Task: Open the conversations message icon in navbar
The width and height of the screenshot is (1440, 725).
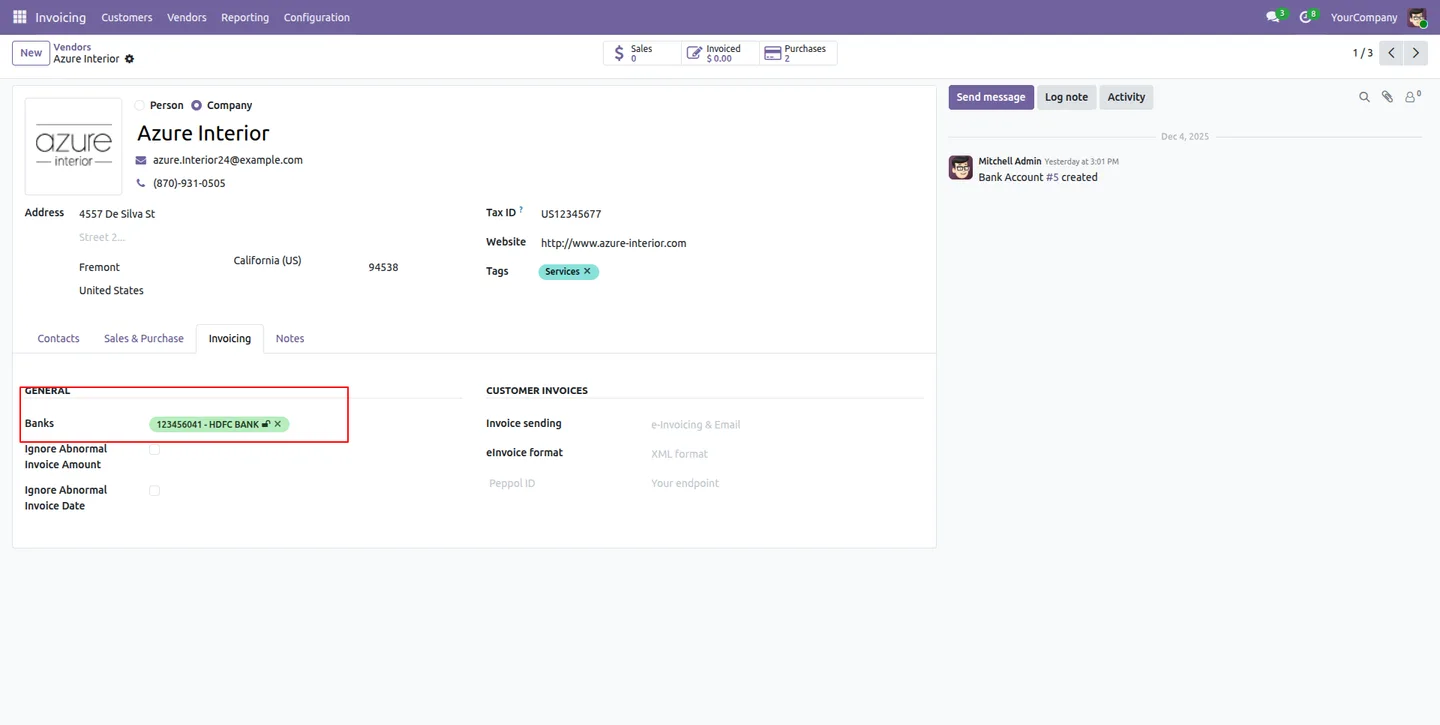Action: pyautogui.click(x=1275, y=17)
